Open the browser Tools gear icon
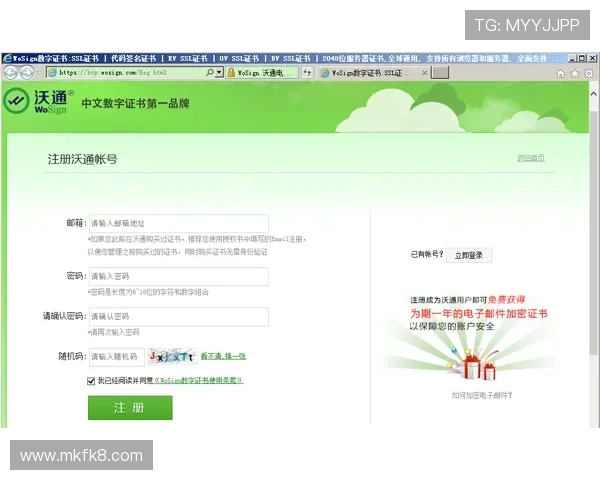This screenshot has height=480, width=600. click(x=589, y=73)
